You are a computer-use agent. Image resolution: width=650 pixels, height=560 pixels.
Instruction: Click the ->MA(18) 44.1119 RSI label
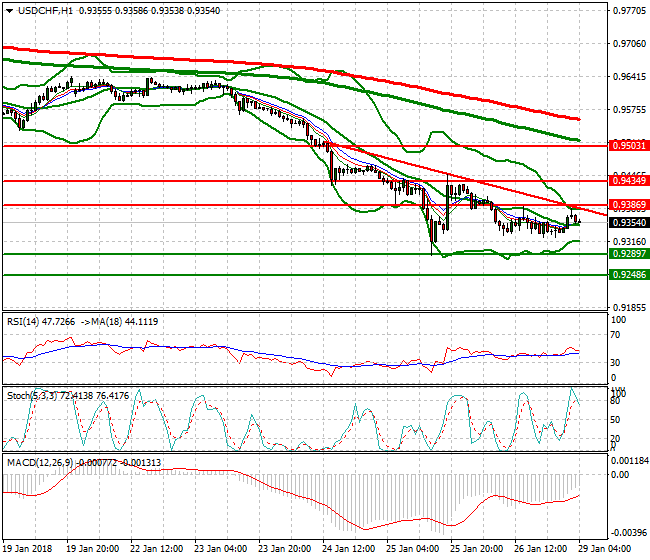coord(119,322)
